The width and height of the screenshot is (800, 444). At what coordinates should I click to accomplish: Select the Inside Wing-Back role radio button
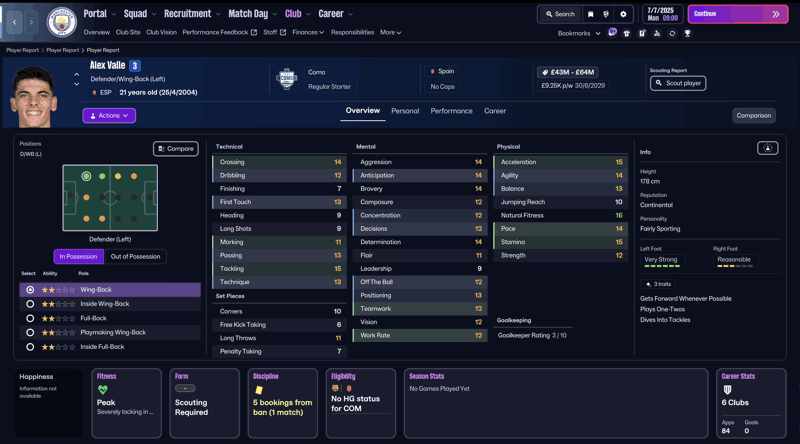pyautogui.click(x=30, y=304)
